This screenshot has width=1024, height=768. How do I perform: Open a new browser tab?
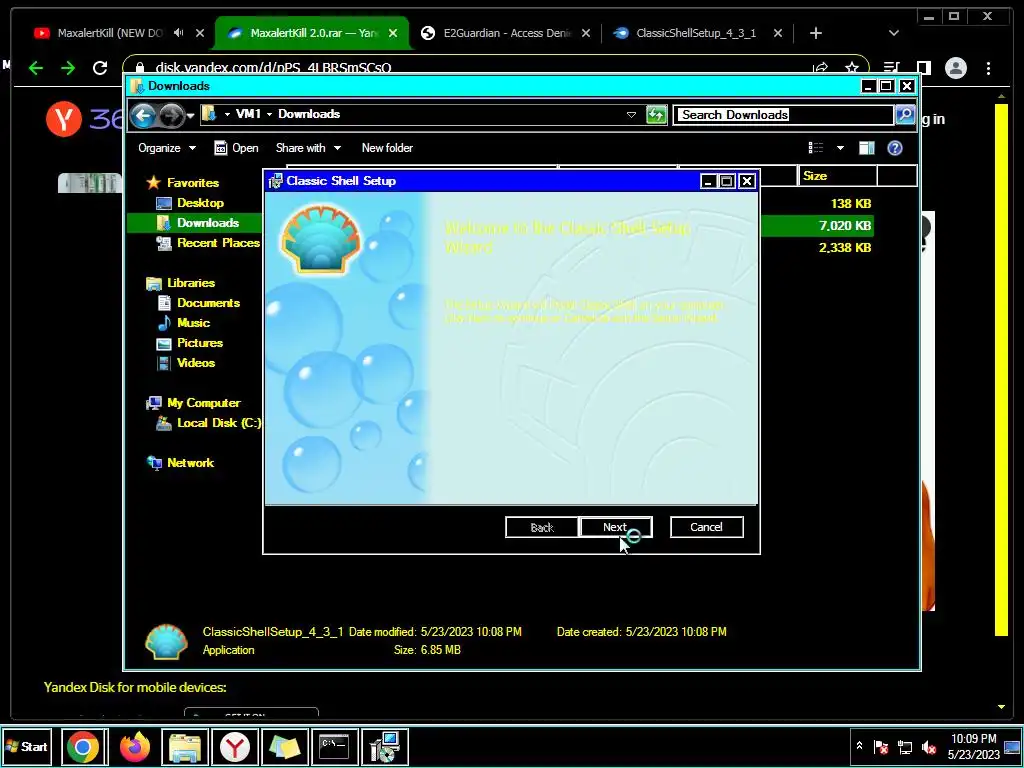815,33
